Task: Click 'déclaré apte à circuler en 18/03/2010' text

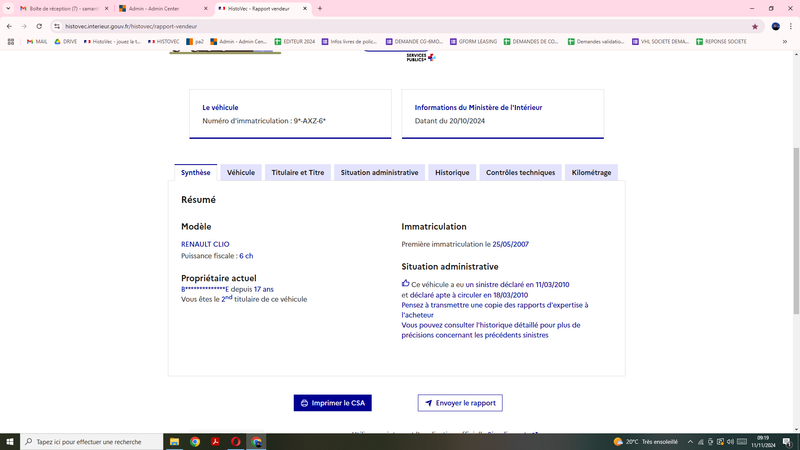Action: [x=469, y=295]
